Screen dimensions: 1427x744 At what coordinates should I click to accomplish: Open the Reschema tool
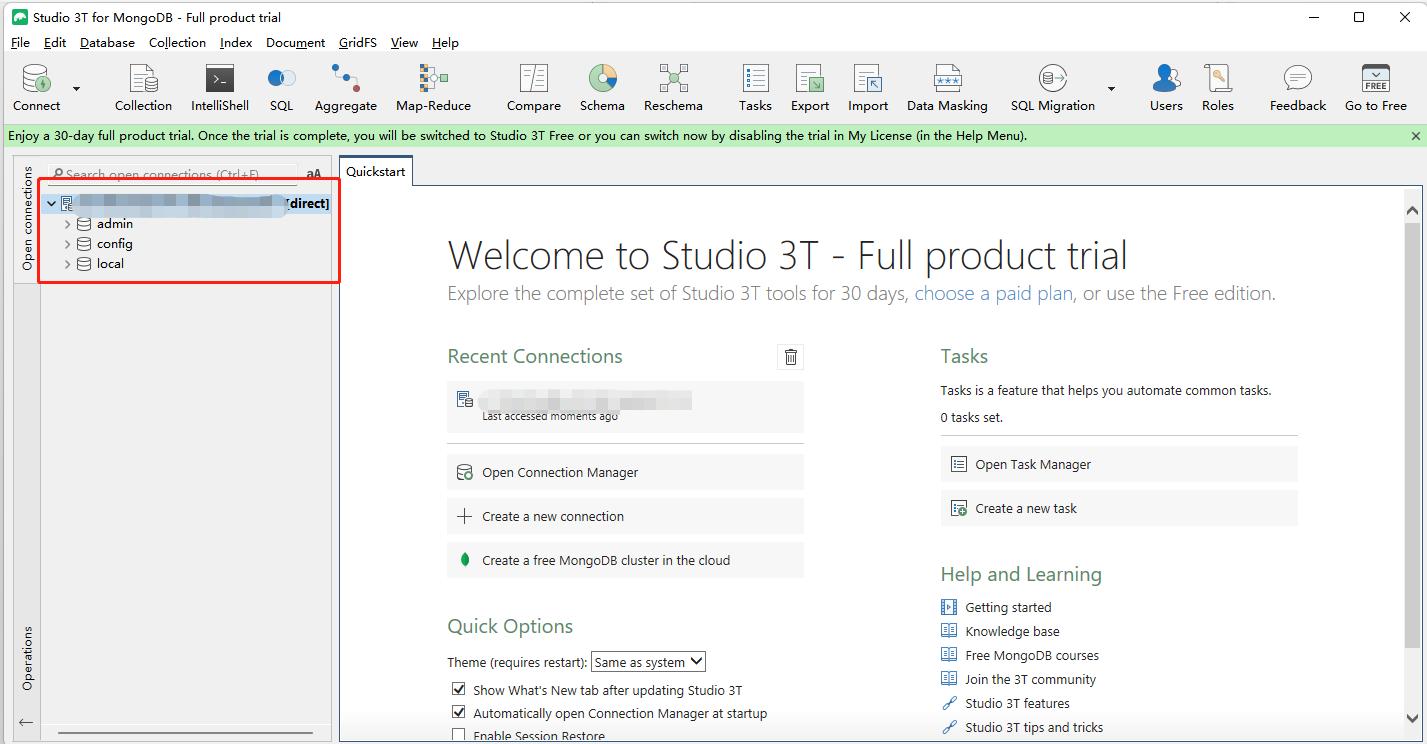click(673, 88)
